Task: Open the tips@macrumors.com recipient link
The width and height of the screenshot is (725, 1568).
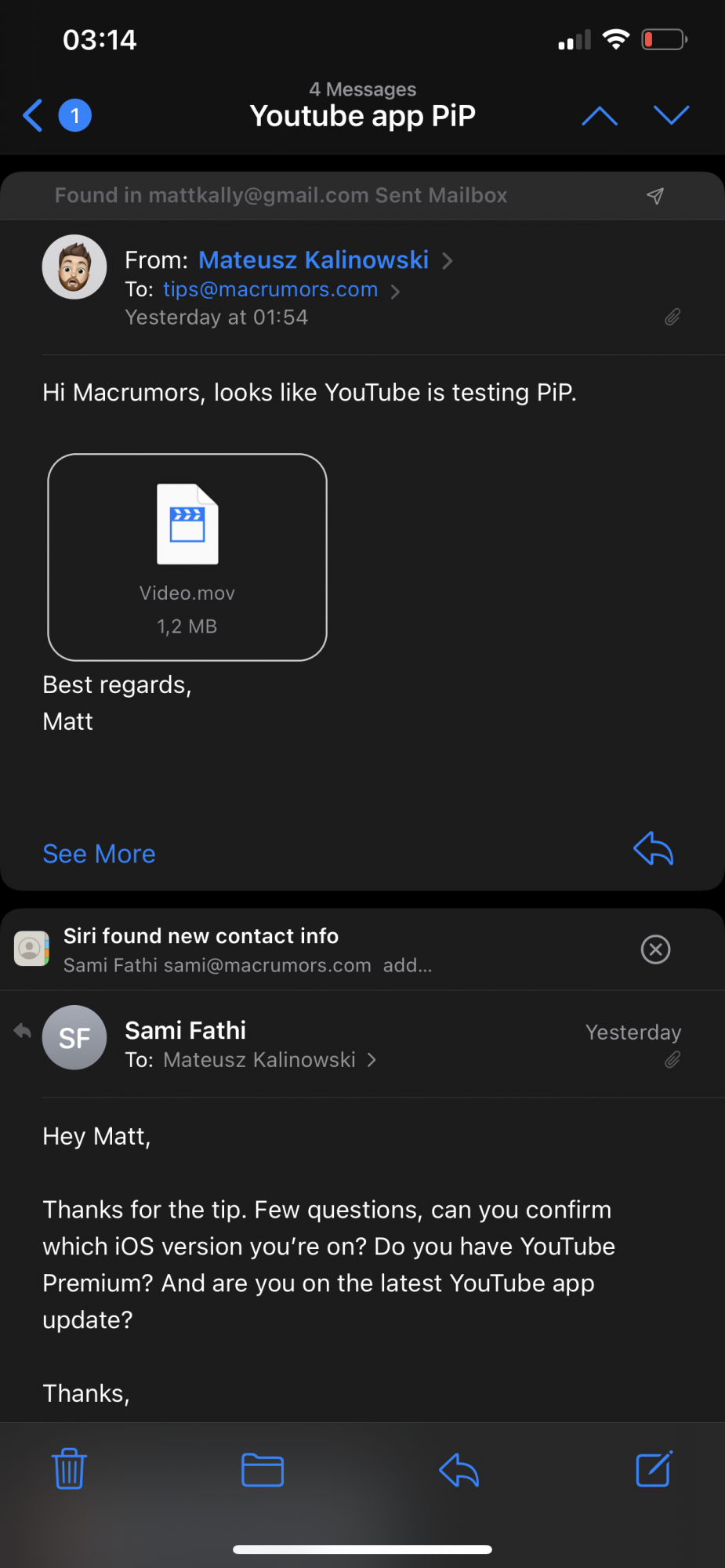Action: pyautogui.click(x=270, y=289)
